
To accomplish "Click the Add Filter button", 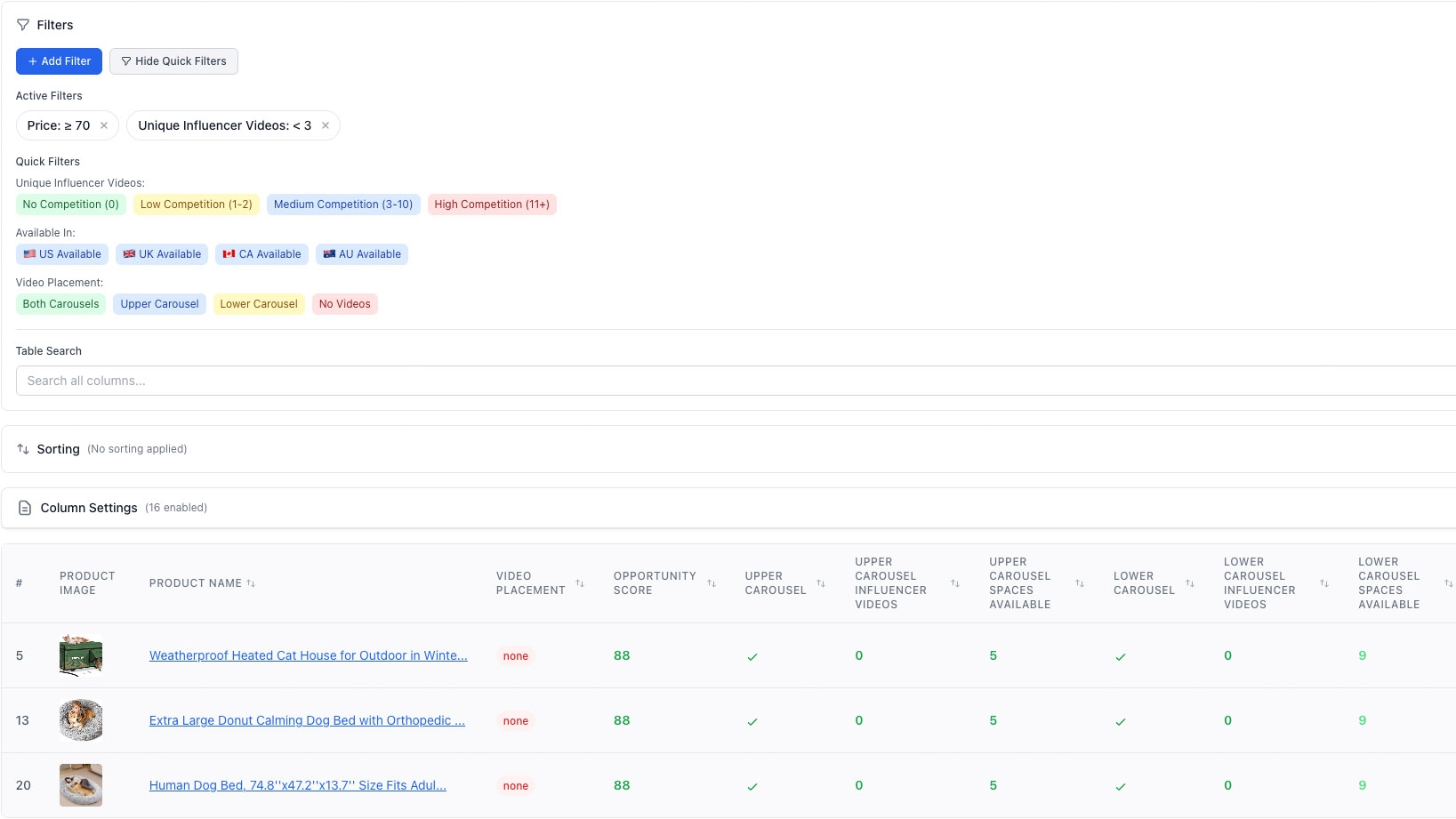I will (58, 60).
